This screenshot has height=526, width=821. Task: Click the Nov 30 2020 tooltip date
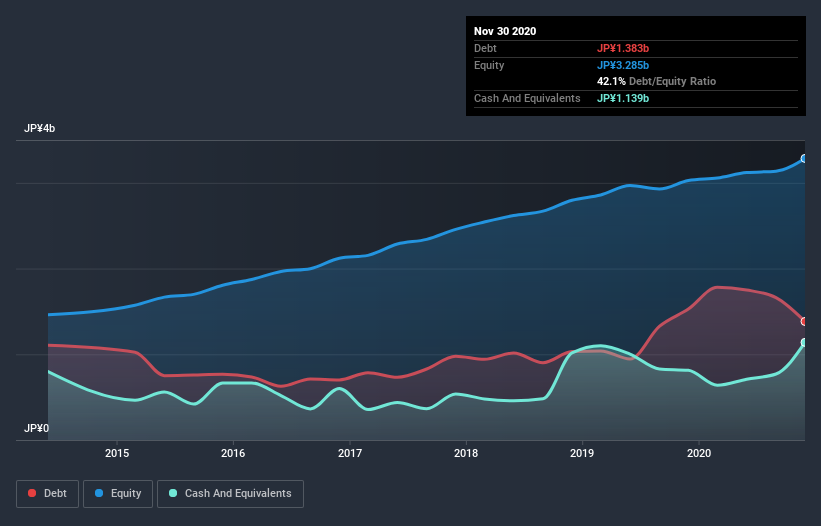point(505,31)
